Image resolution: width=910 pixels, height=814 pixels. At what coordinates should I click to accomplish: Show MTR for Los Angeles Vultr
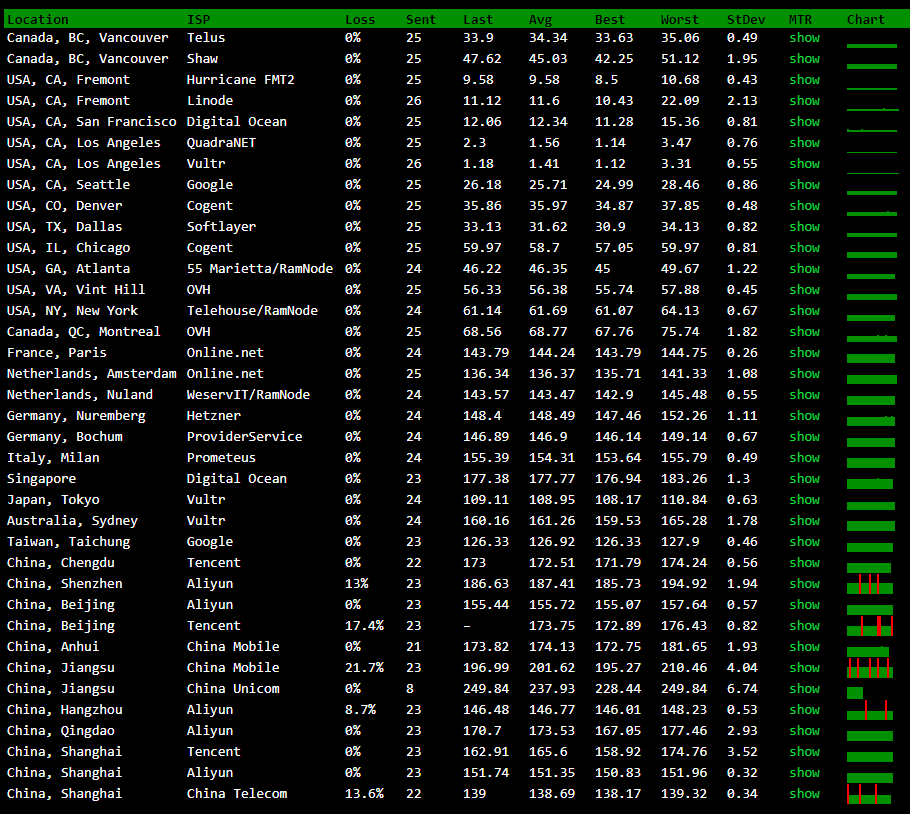(x=804, y=164)
